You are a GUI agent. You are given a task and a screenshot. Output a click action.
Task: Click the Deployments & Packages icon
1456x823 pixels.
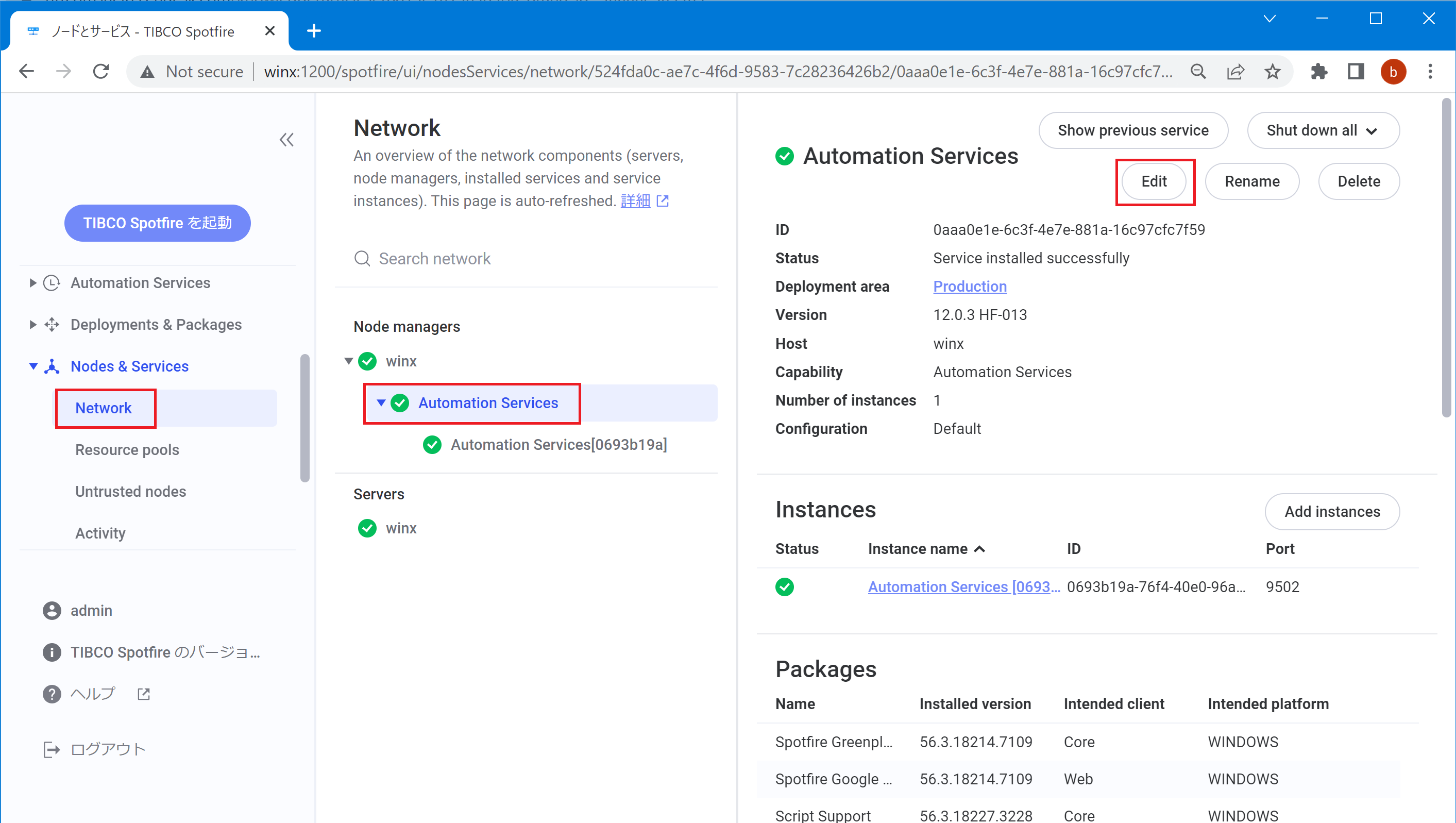click(x=52, y=325)
